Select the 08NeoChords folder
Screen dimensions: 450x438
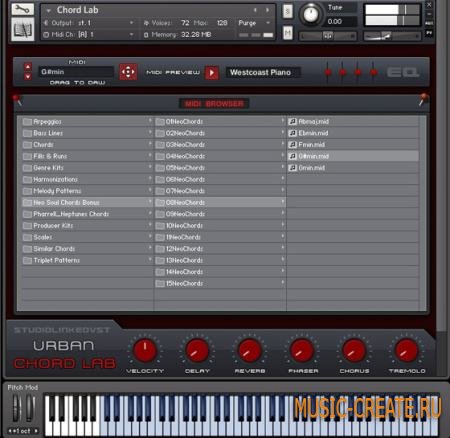click(x=220, y=203)
